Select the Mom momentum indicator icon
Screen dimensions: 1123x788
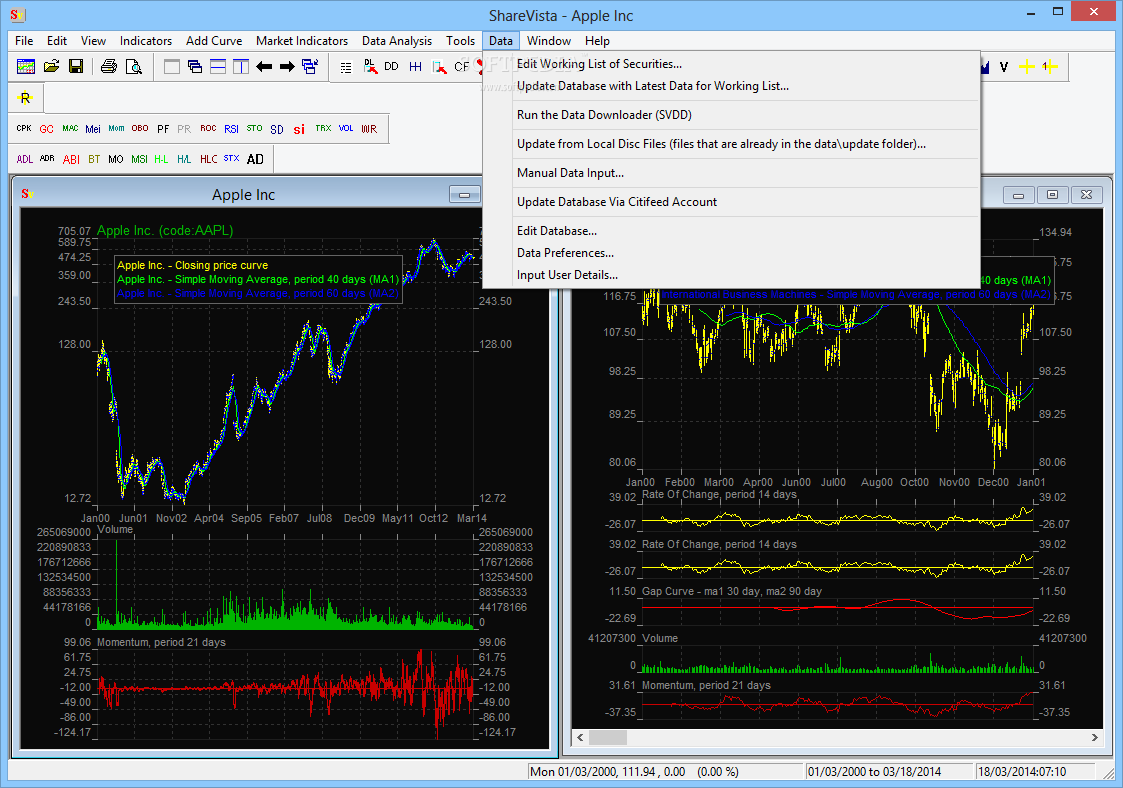[116, 128]
